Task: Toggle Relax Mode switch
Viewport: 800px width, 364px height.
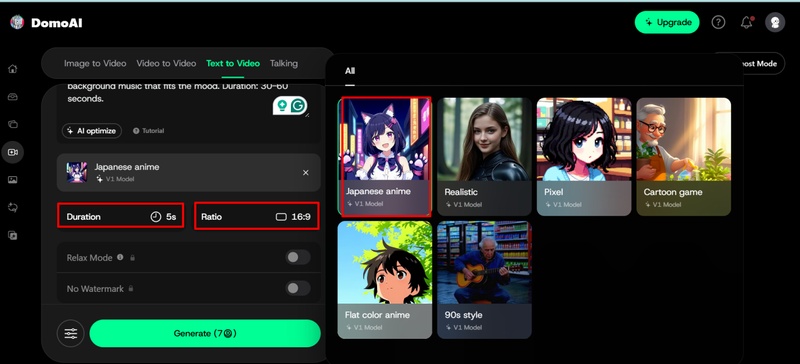Action: (297, 257)
